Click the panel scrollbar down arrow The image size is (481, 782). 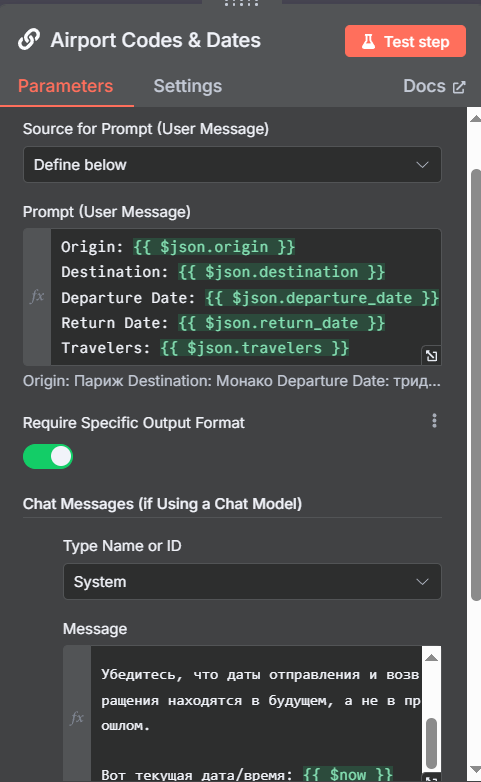[475, 770]
